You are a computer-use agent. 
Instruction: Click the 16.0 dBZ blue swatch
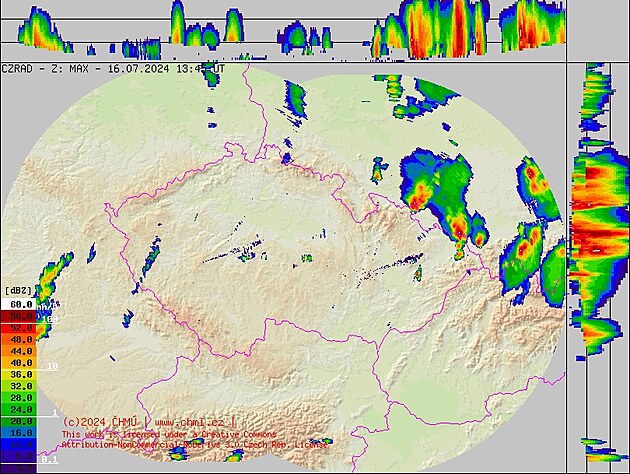pyautogui.click(x=21, y=434)
